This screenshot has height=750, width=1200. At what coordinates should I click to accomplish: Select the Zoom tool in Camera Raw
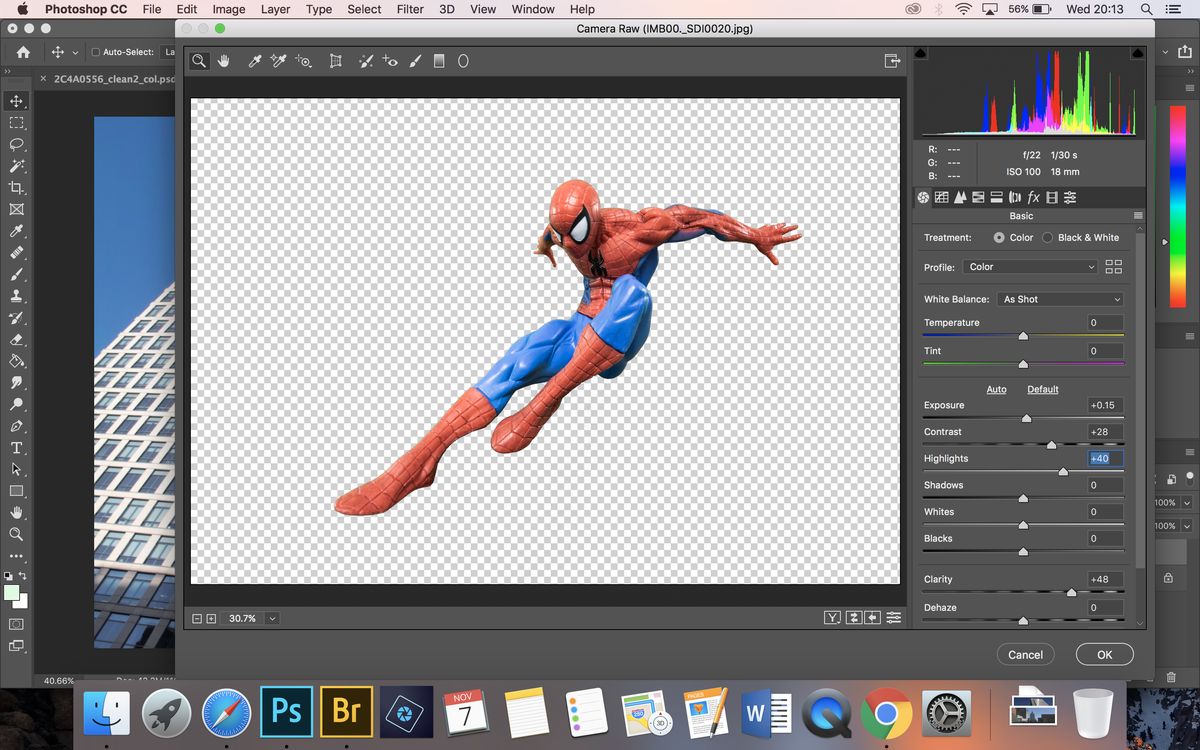(x=199, y=61)
